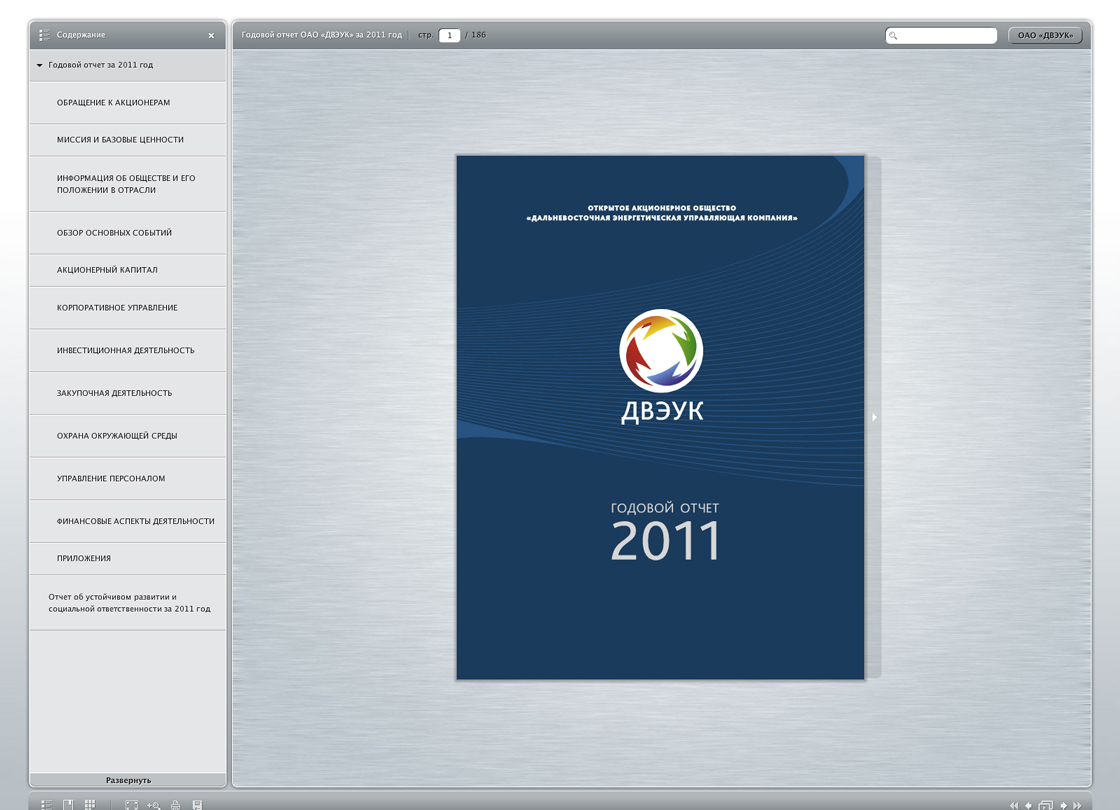The height and width of the screenshot is (810, 1120).
Task: Select АКЦИОНЕРНЫЙ КАПИТАЛ section
Action: click(x=128, y=270)
